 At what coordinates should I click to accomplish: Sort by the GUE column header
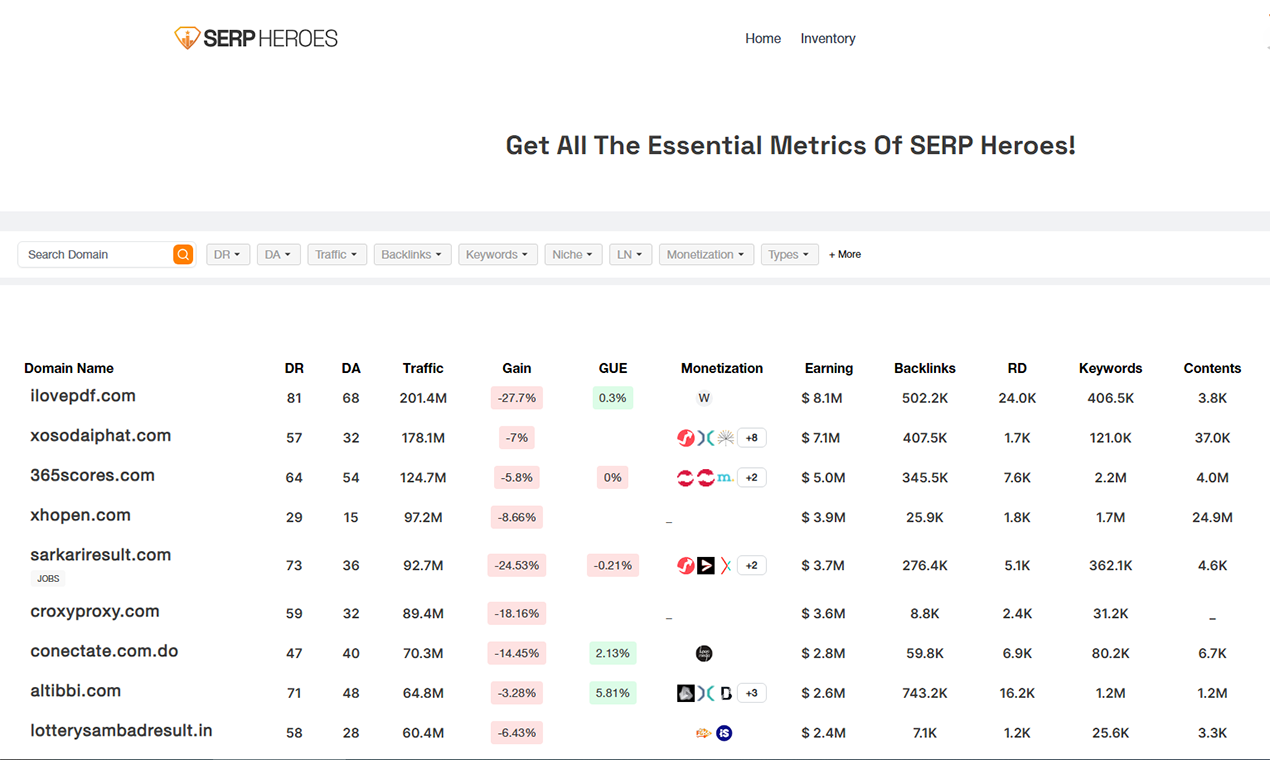click(613, 368)
